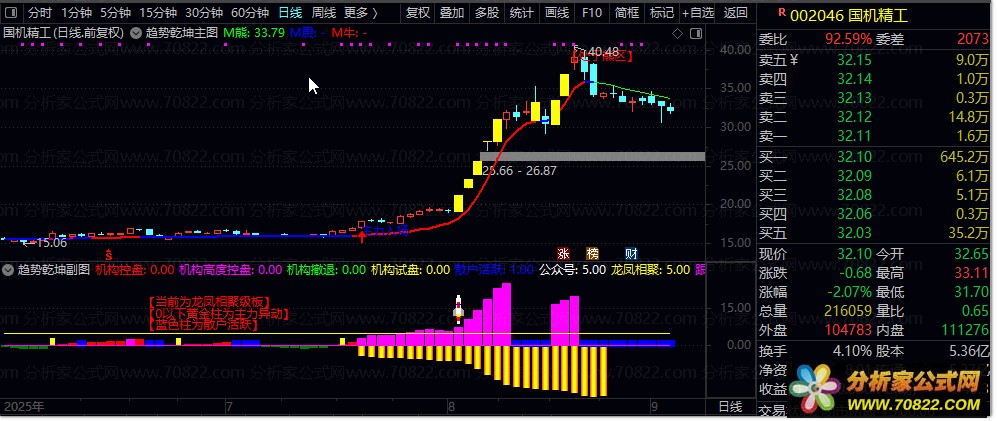Select the 买五 32.03 bid row

(x=875, y=233)
